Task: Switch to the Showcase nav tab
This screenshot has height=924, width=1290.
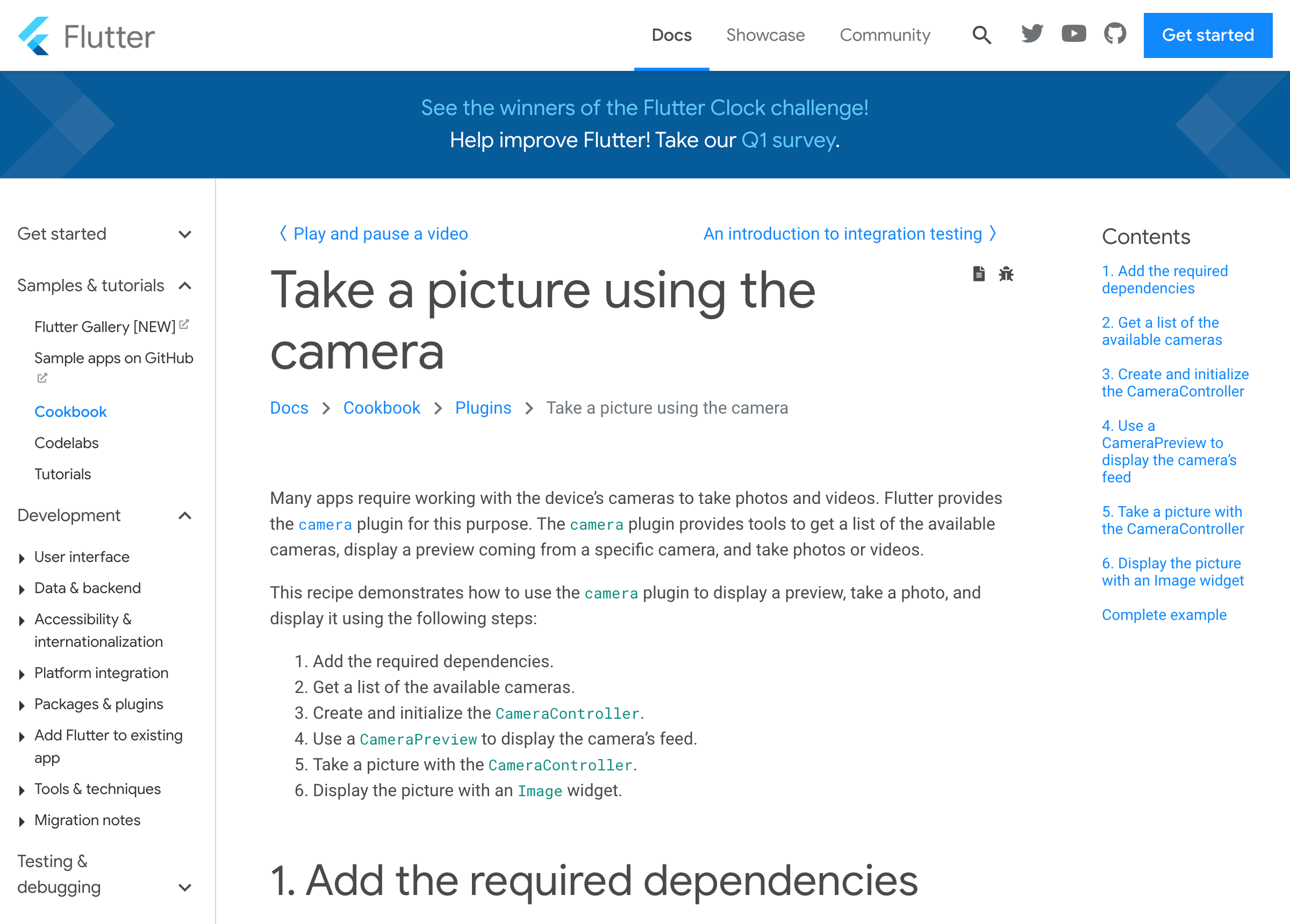Action: (x=765, y=35)
